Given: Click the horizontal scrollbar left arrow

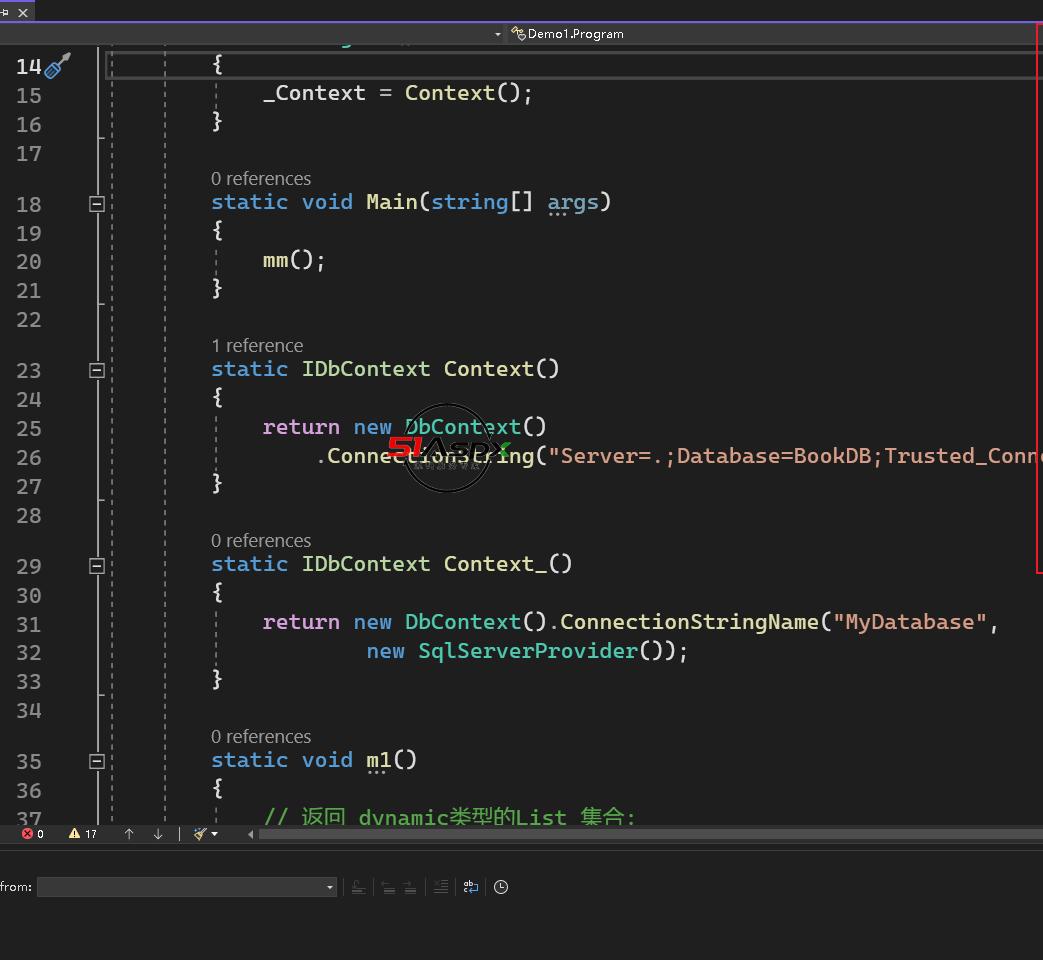Looking at the screenshot, I should pos(250,834).
